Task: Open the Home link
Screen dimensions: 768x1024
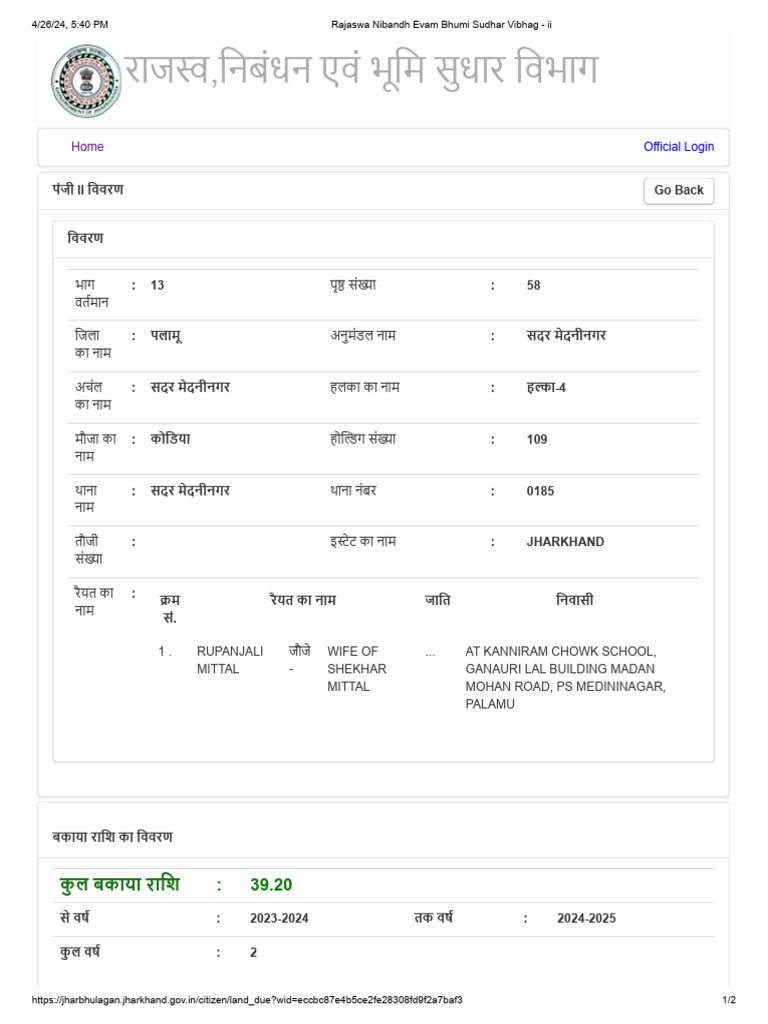Action: tap(87, 147)
